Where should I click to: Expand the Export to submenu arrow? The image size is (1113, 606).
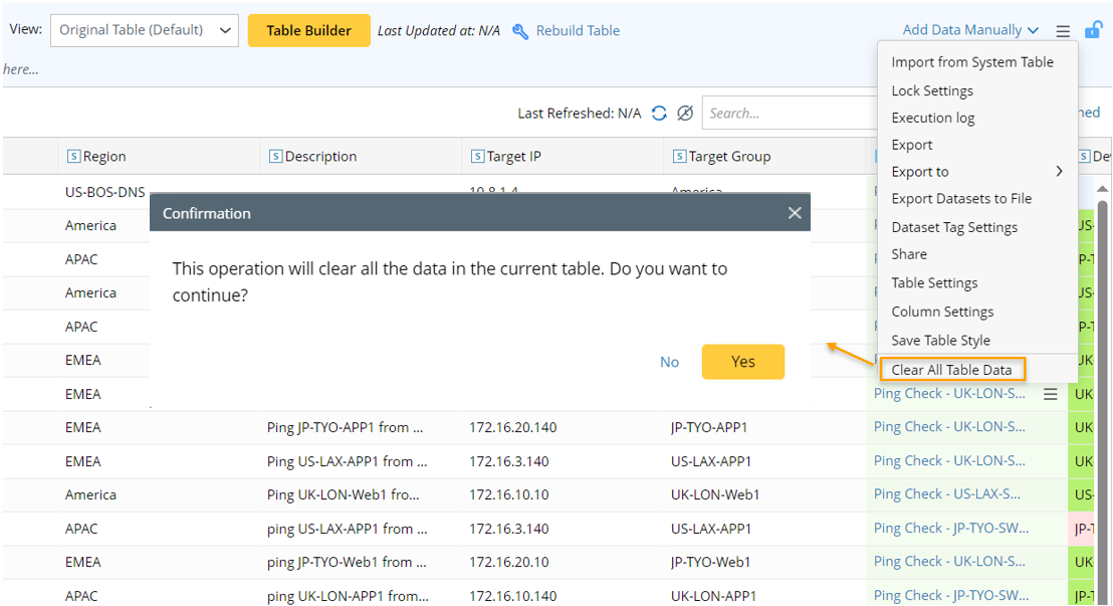pyautogui.click(x=1059, y=172)
